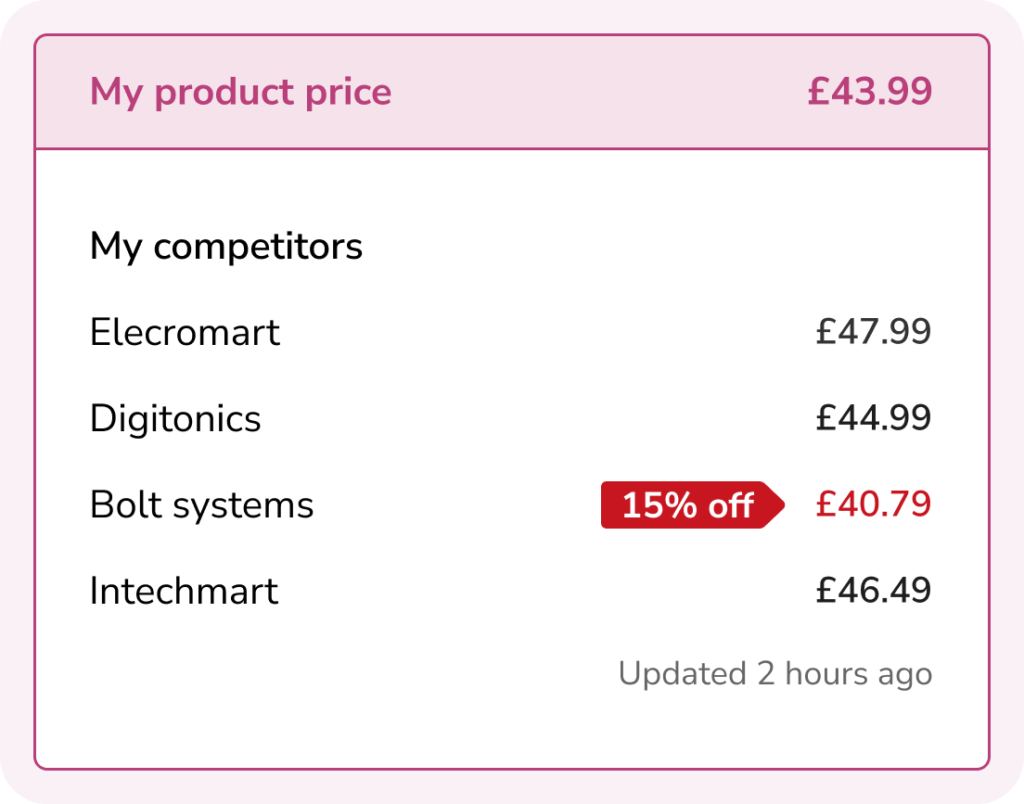1024x804 pixels.
Task: Open the Elecromart competitor entry
Action: [185, 332]
